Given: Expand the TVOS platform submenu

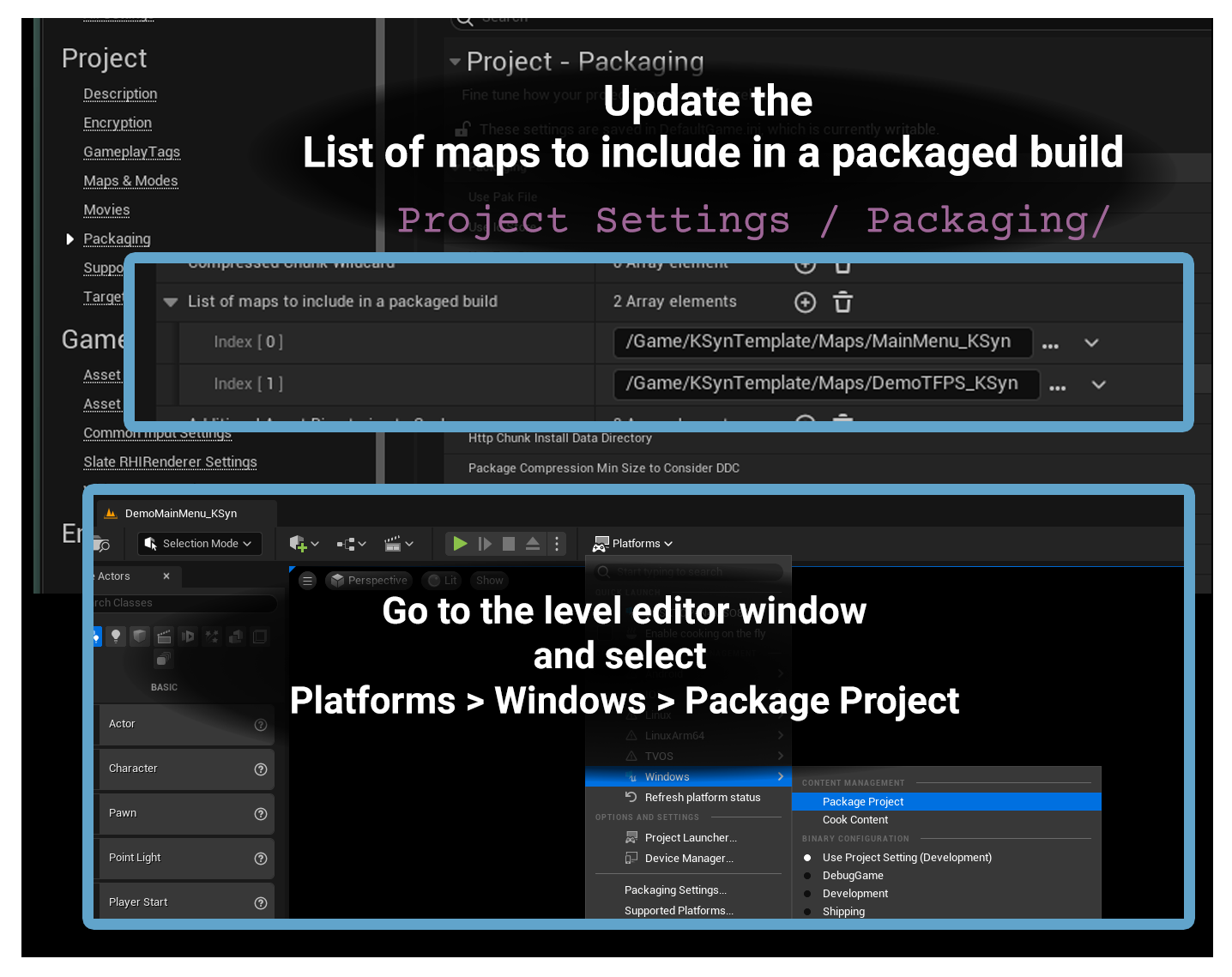Looking at the screenshot, I should (688, 756).
